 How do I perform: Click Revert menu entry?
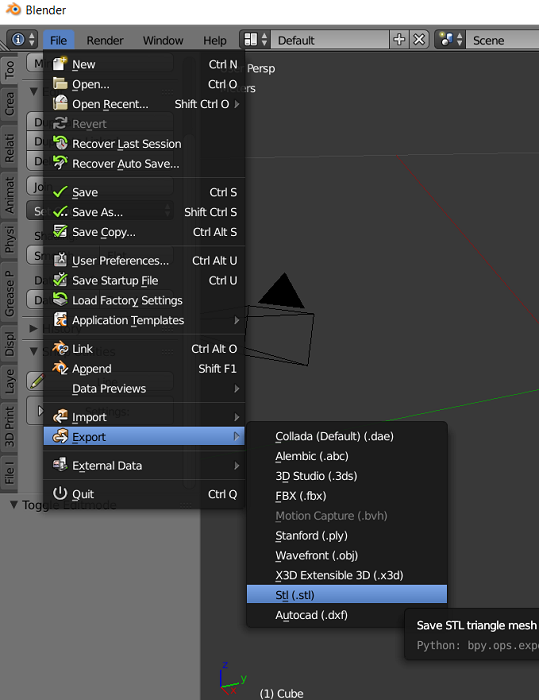coord(144,124)
